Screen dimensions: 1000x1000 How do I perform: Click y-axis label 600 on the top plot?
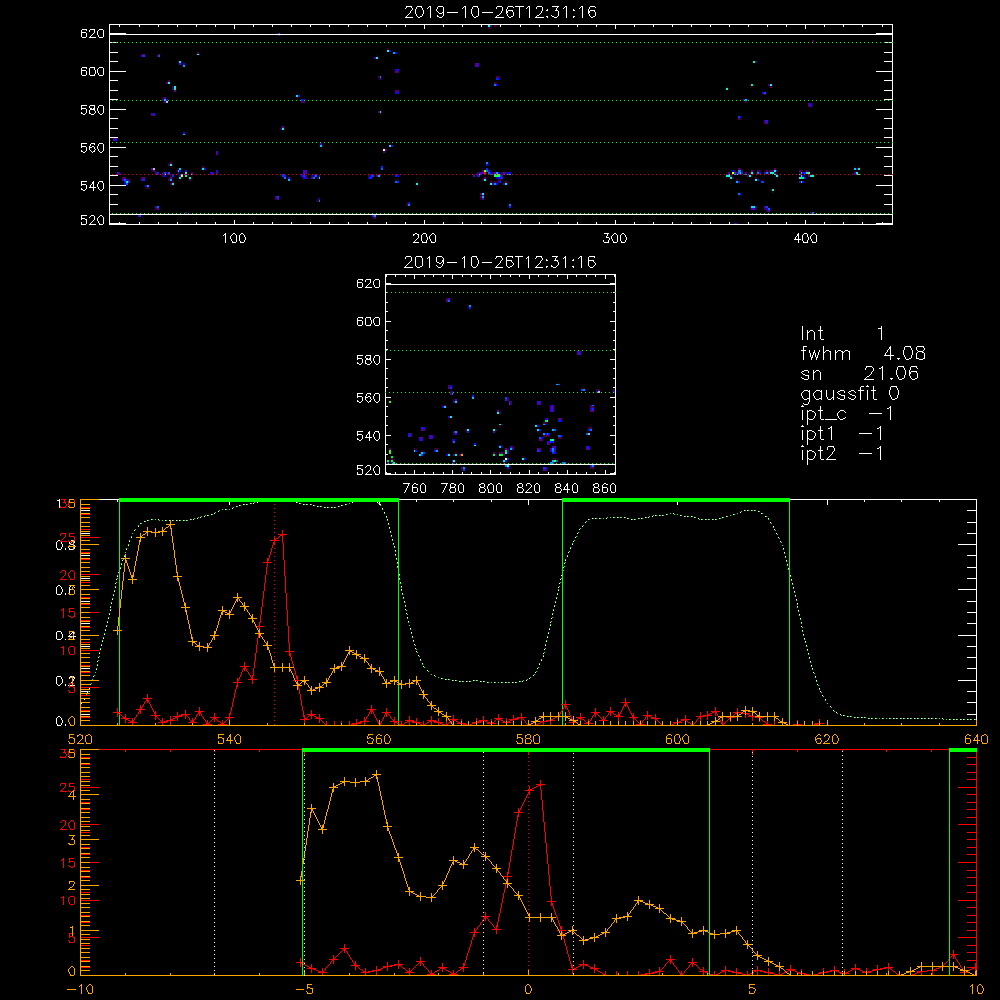[x=92, y=71]
